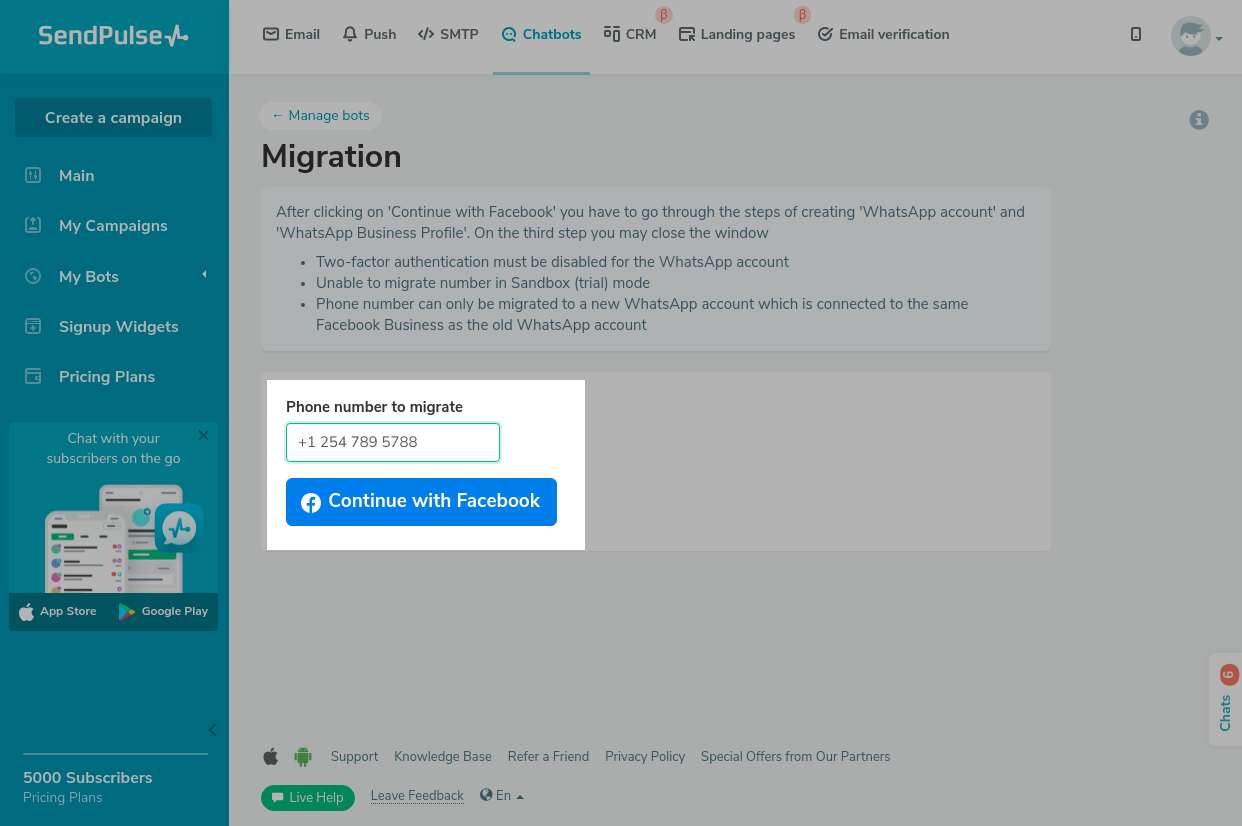Click the Apple icon in footer
The image size is (1242, 826).
click(271, 756)
